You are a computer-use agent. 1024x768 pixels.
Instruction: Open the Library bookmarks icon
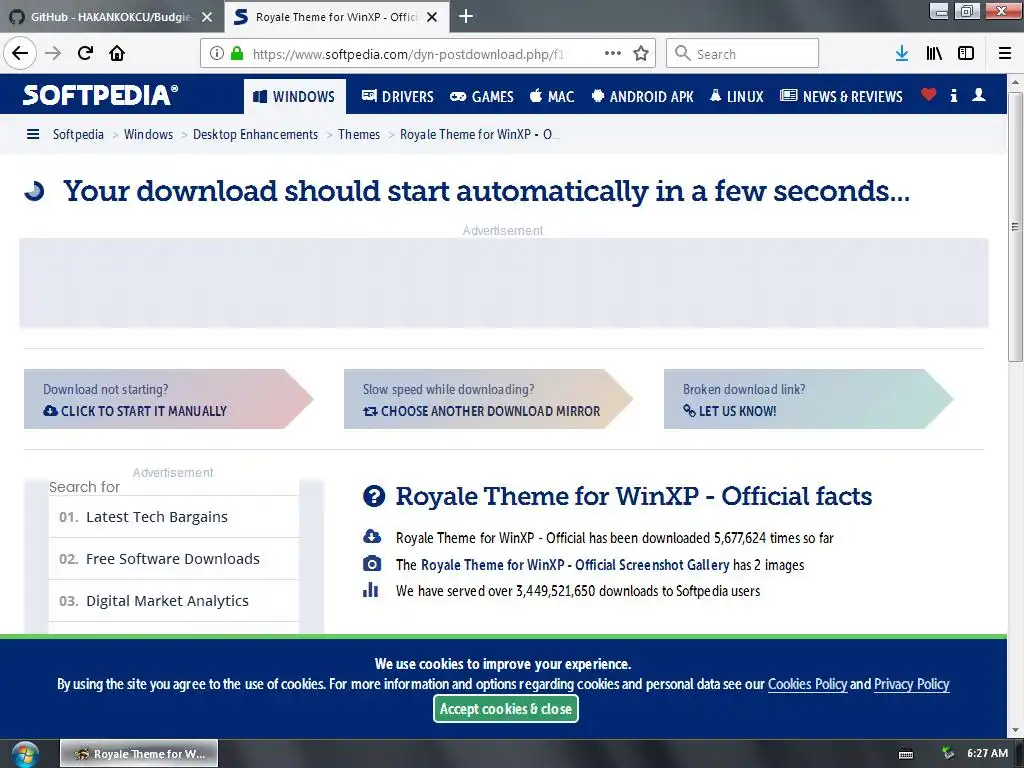934,53
